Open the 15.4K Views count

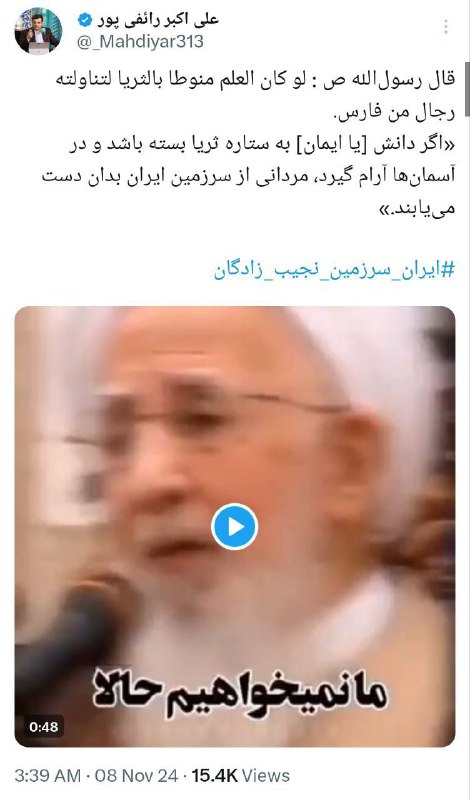tap(240, 776)
